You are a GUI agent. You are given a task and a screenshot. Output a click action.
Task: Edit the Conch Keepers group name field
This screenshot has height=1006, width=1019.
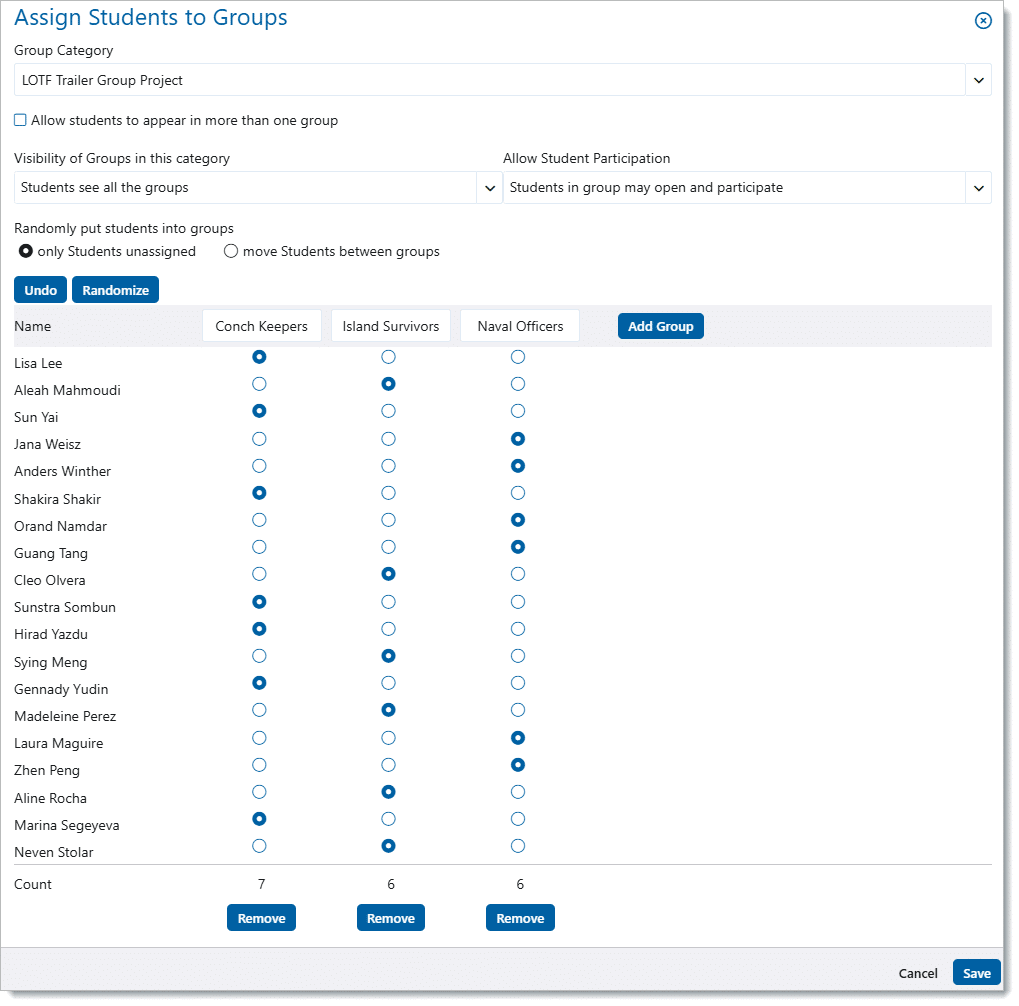pyautogui.click(x=262, y=327)
